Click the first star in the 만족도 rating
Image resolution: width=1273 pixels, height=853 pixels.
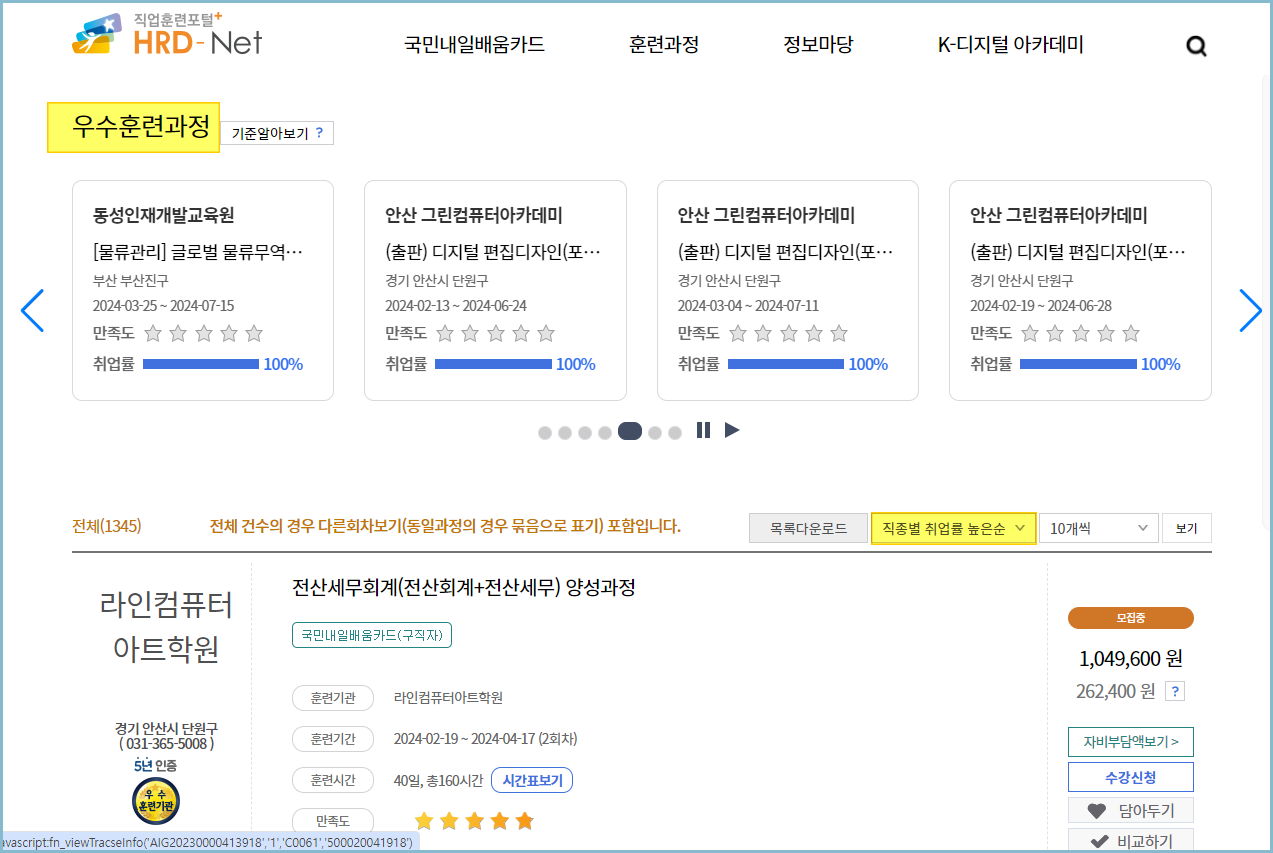[424, 819]
